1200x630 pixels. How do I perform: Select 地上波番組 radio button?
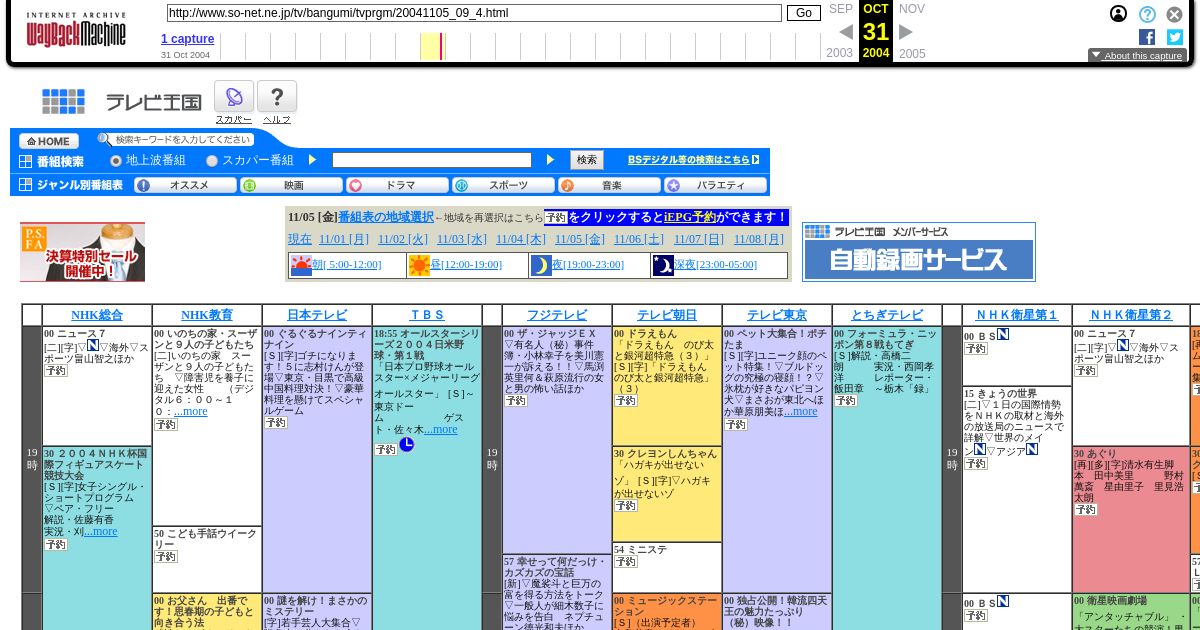point(116,160)
